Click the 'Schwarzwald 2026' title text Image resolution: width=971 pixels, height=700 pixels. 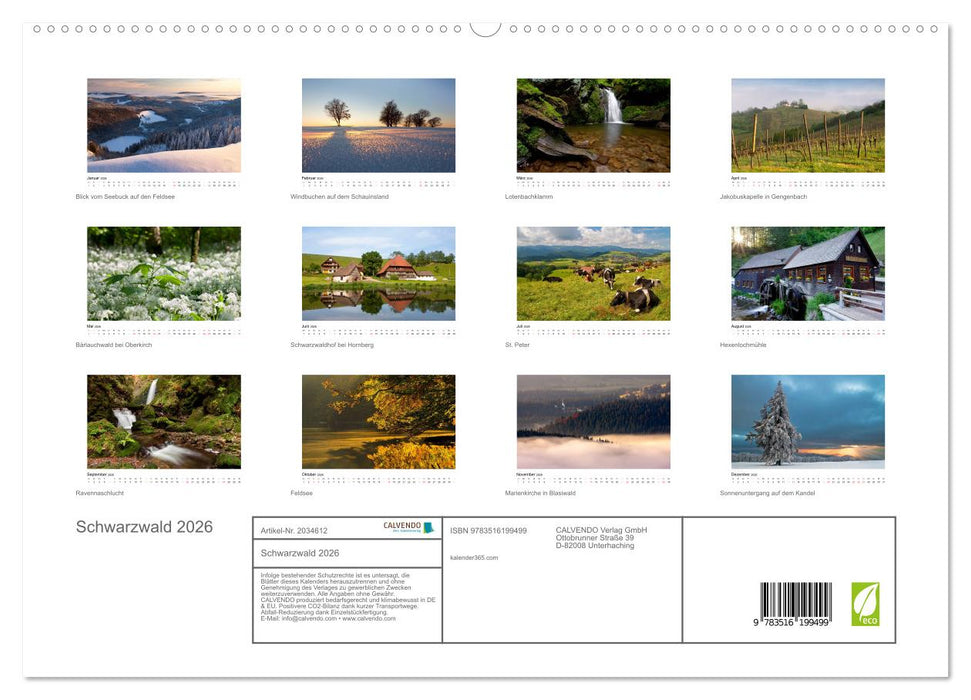click(x=144, y=526)
